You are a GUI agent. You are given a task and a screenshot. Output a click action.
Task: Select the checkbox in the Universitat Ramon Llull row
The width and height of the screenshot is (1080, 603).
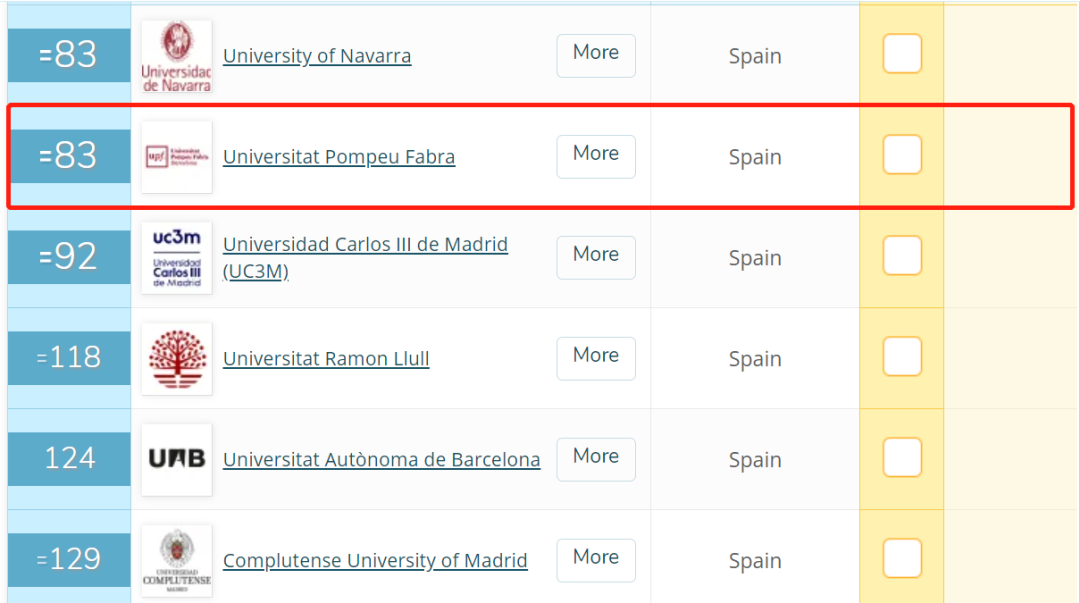902,356
